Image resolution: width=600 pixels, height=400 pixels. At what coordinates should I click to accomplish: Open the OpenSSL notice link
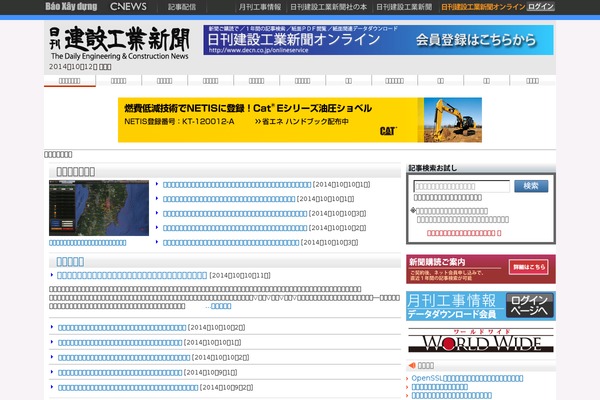coord(467,378)
